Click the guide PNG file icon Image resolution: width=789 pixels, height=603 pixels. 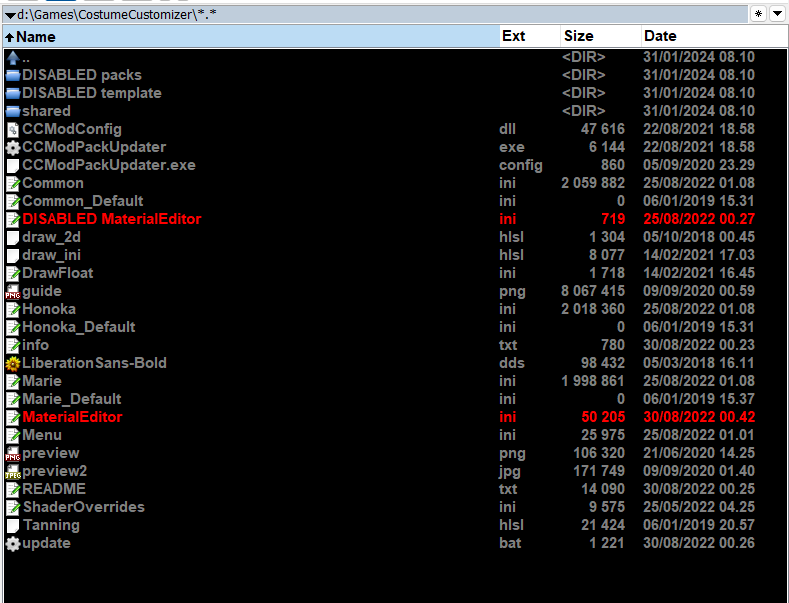point(13,291)
